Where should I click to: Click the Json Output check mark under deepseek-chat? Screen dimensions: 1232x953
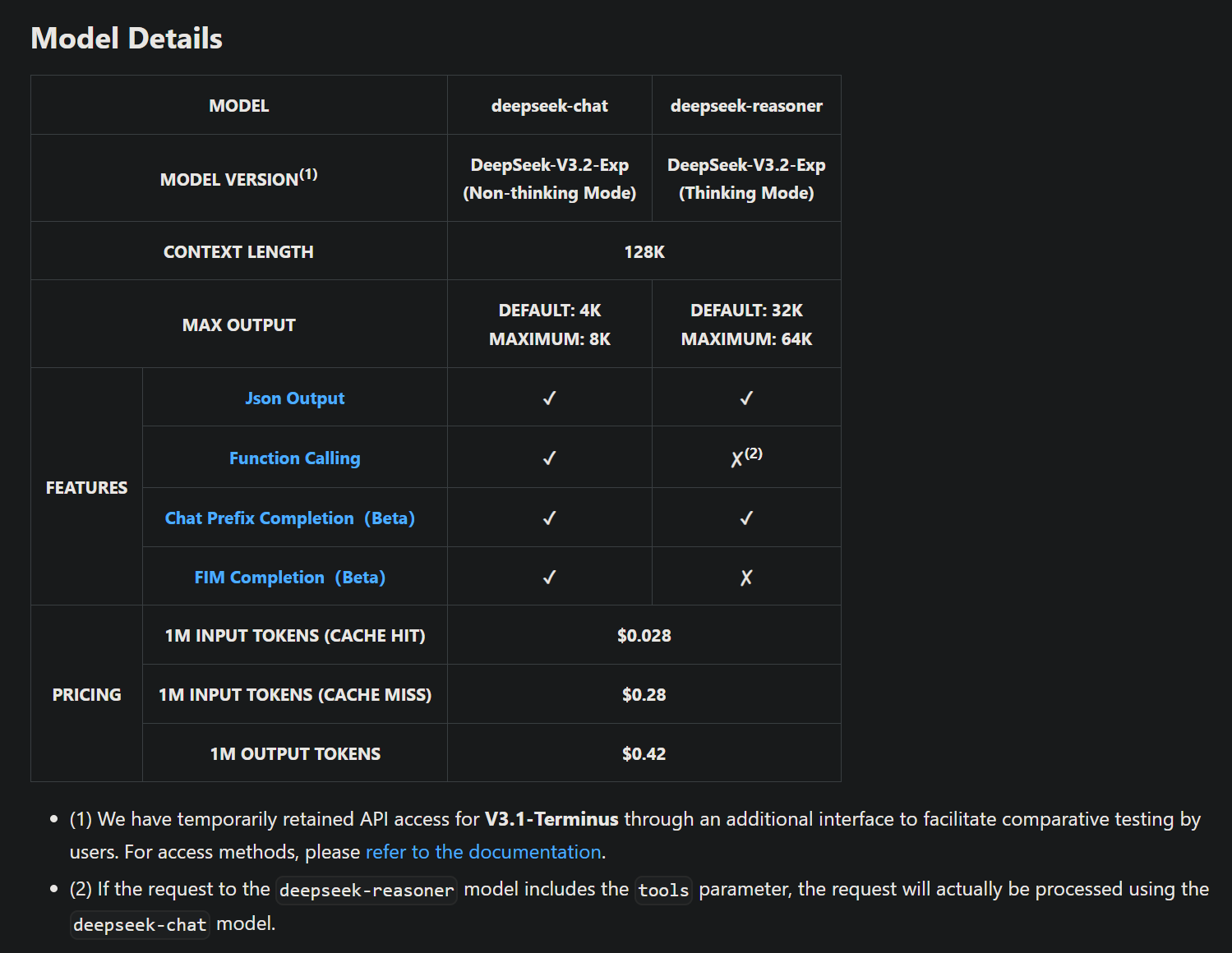(550, 398)
